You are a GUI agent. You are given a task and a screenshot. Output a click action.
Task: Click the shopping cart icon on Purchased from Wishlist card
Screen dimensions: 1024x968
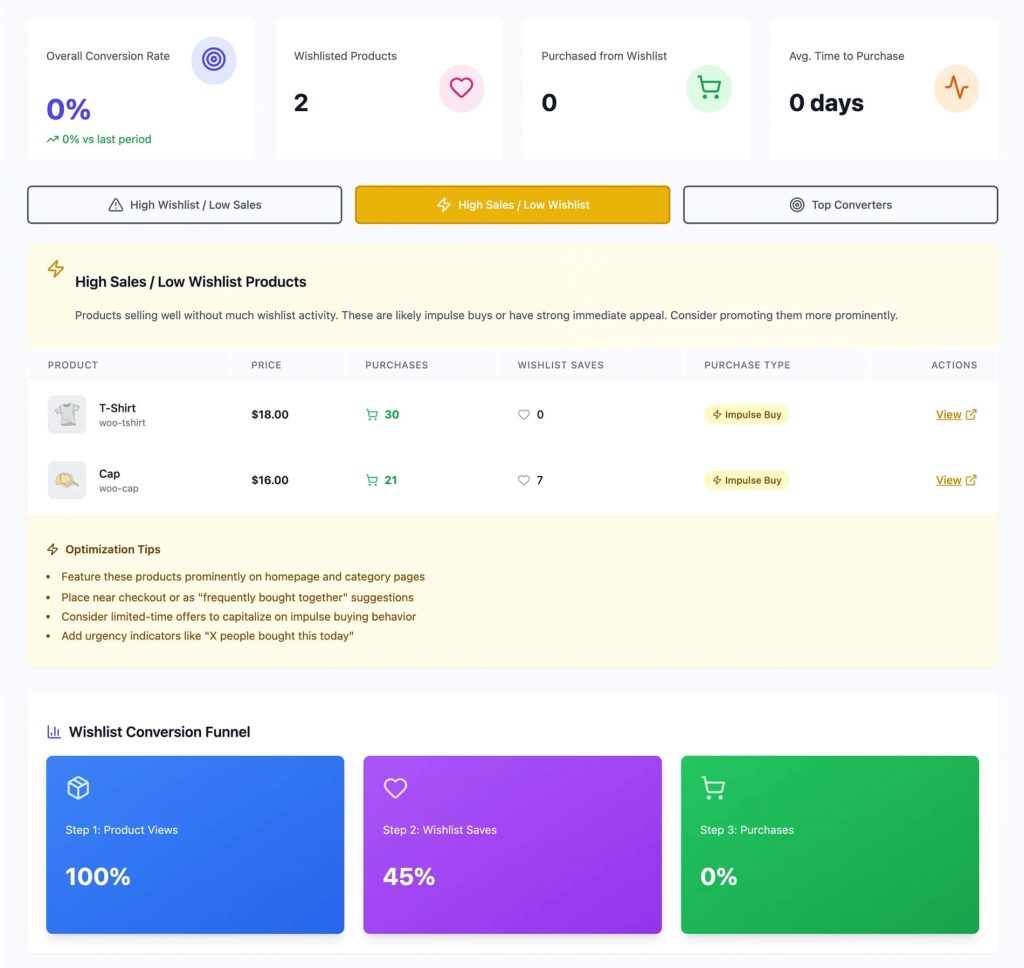pyautogui.click(x=709, y=88)
